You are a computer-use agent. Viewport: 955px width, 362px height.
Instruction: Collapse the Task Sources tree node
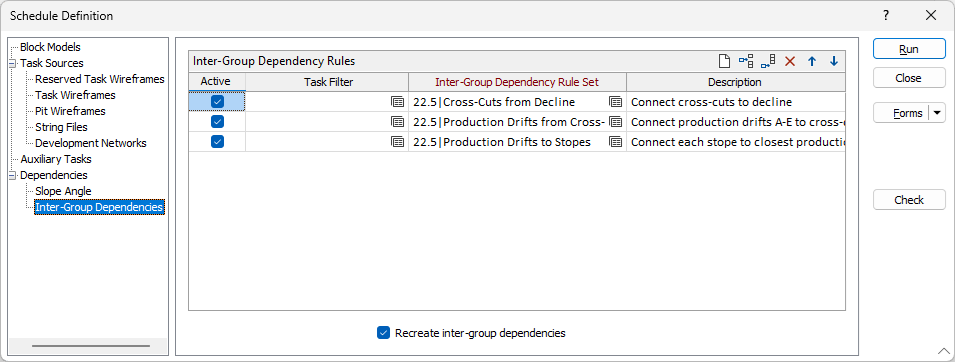pos(12,63)
